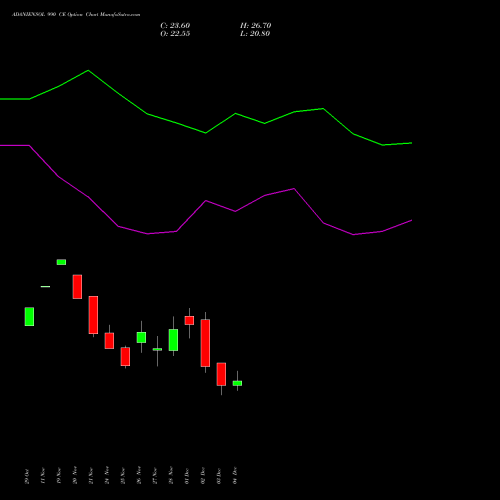
Task: Click the 19 Nov date label
Action: [x=59, y=476]
